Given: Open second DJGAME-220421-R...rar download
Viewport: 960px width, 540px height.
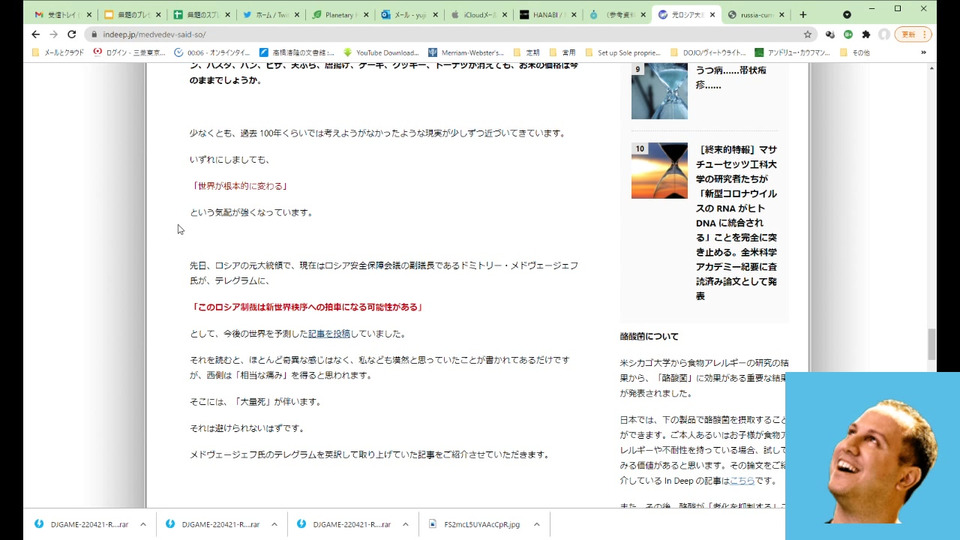Looking at the screenshot, I should (213, 524).
